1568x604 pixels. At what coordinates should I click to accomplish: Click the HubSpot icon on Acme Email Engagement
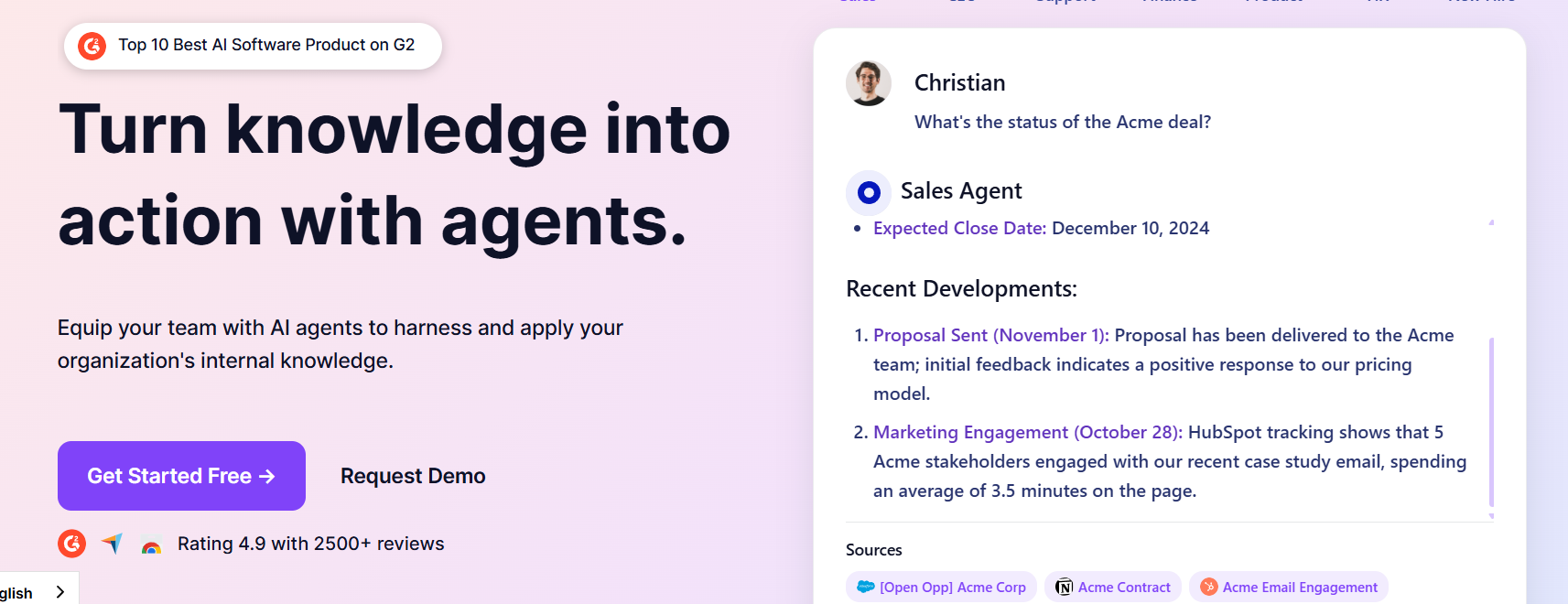[1209, 587]
